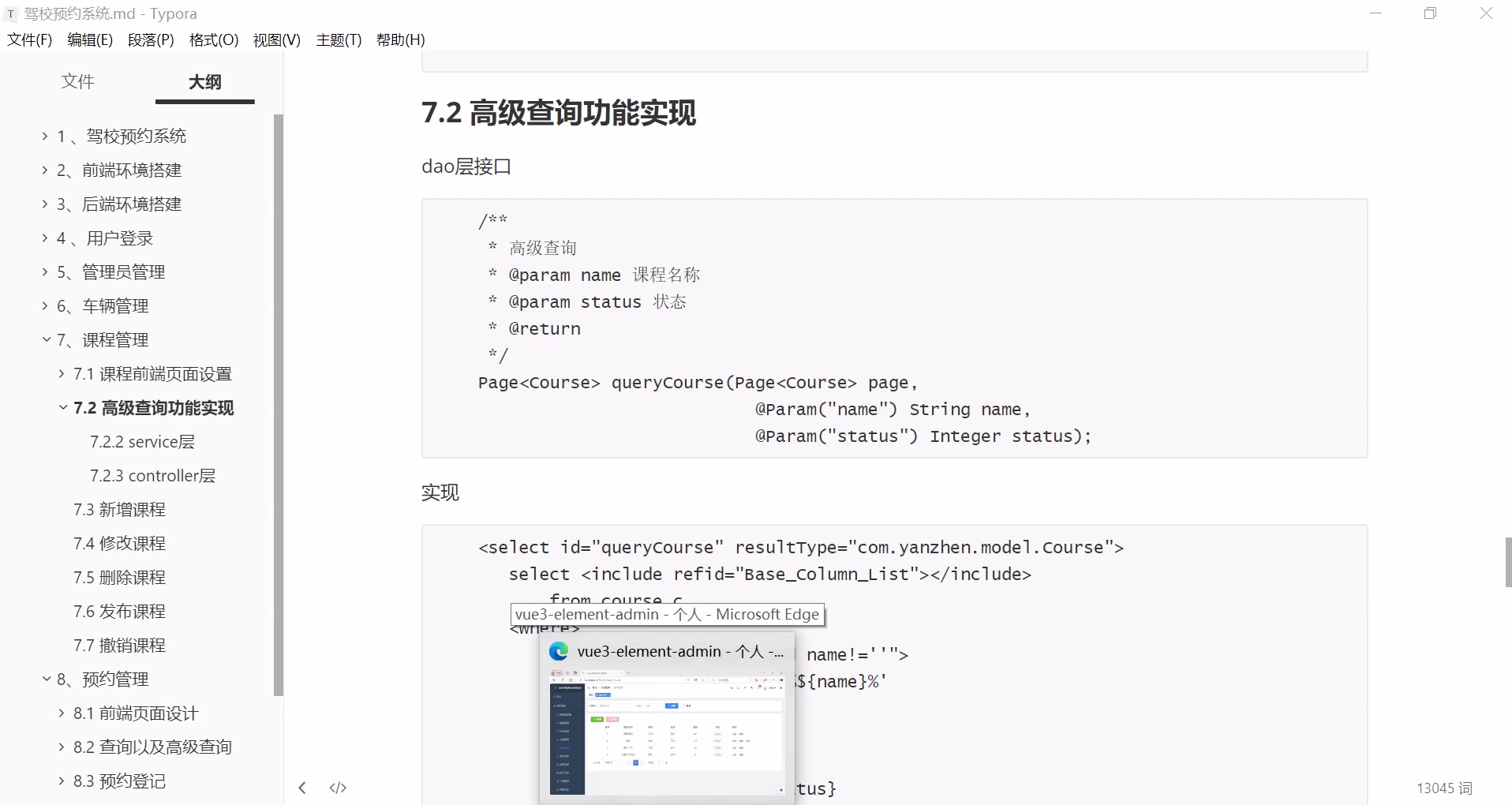Switch to the 文件 sidebar tab
The image size is (1512, 805).
click(x=77, y=81)
